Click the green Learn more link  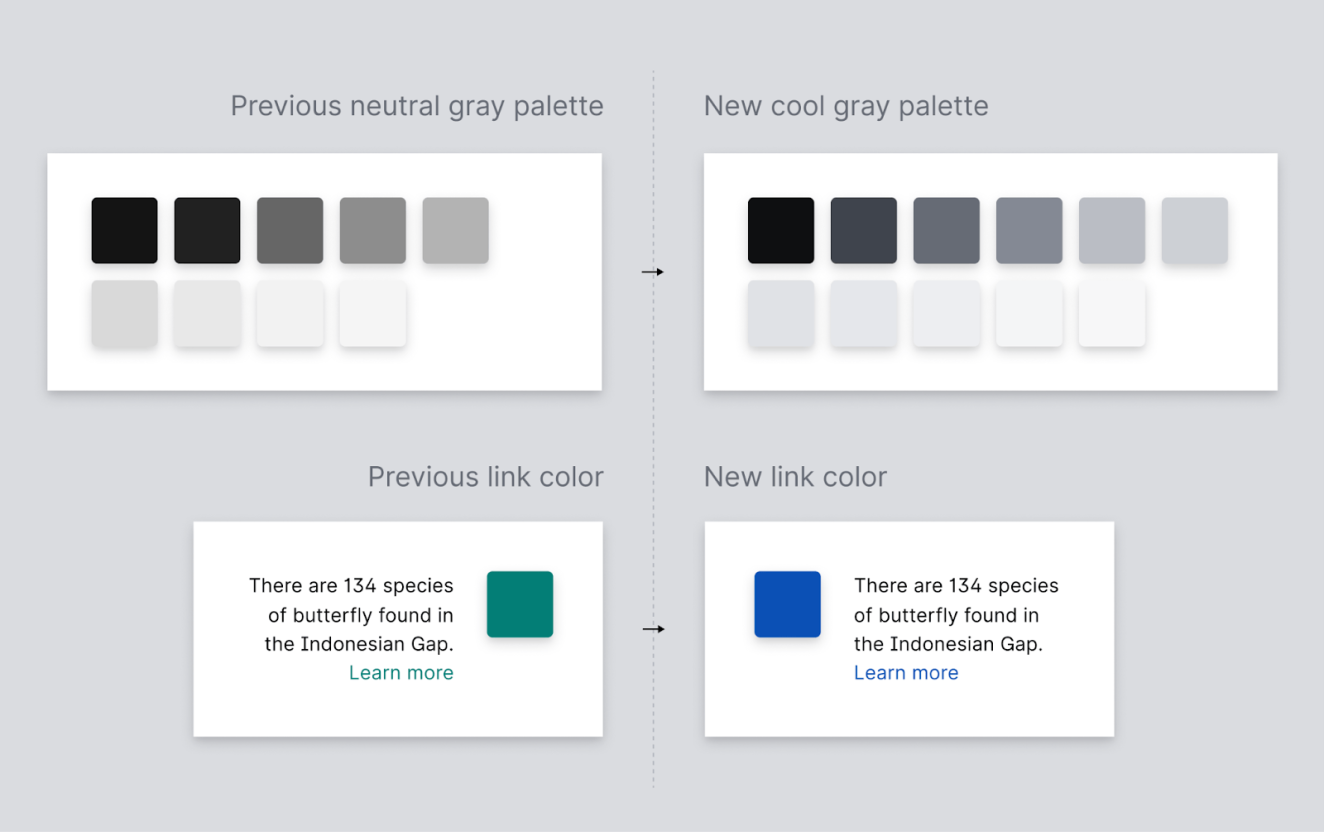point(401,673)
